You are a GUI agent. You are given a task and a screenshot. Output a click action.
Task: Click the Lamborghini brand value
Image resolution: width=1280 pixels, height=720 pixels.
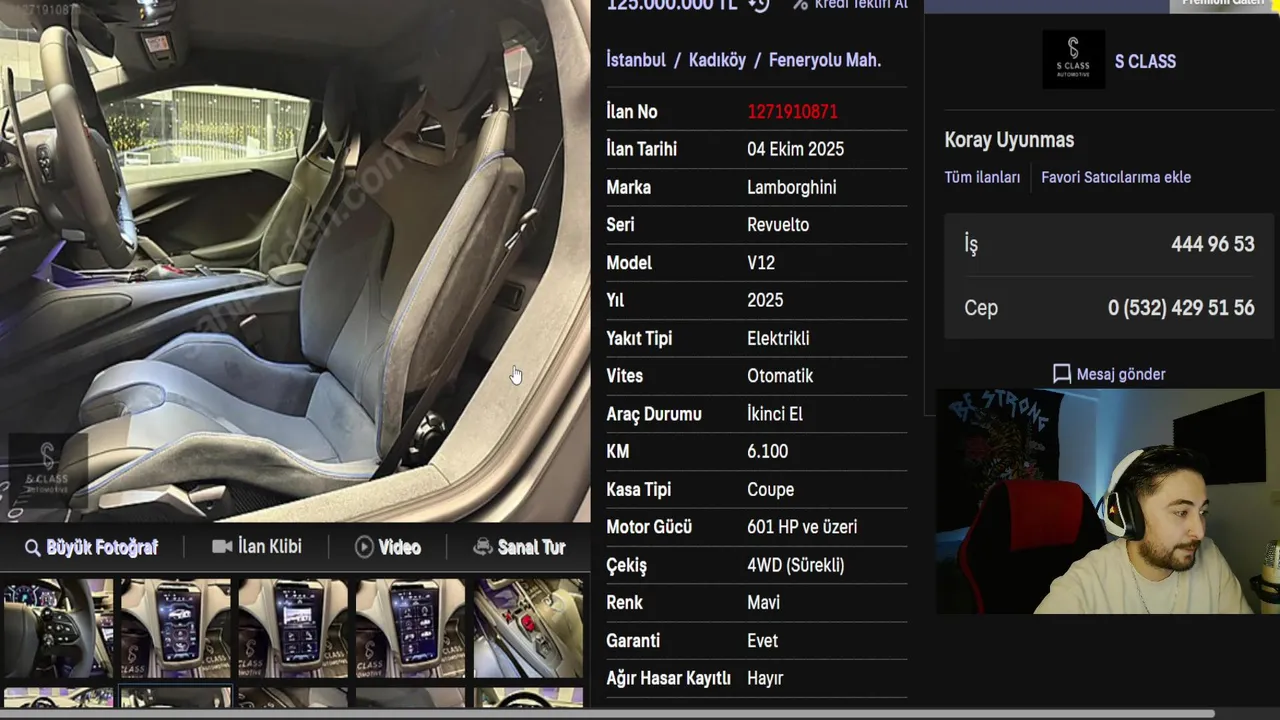(792, 187)
